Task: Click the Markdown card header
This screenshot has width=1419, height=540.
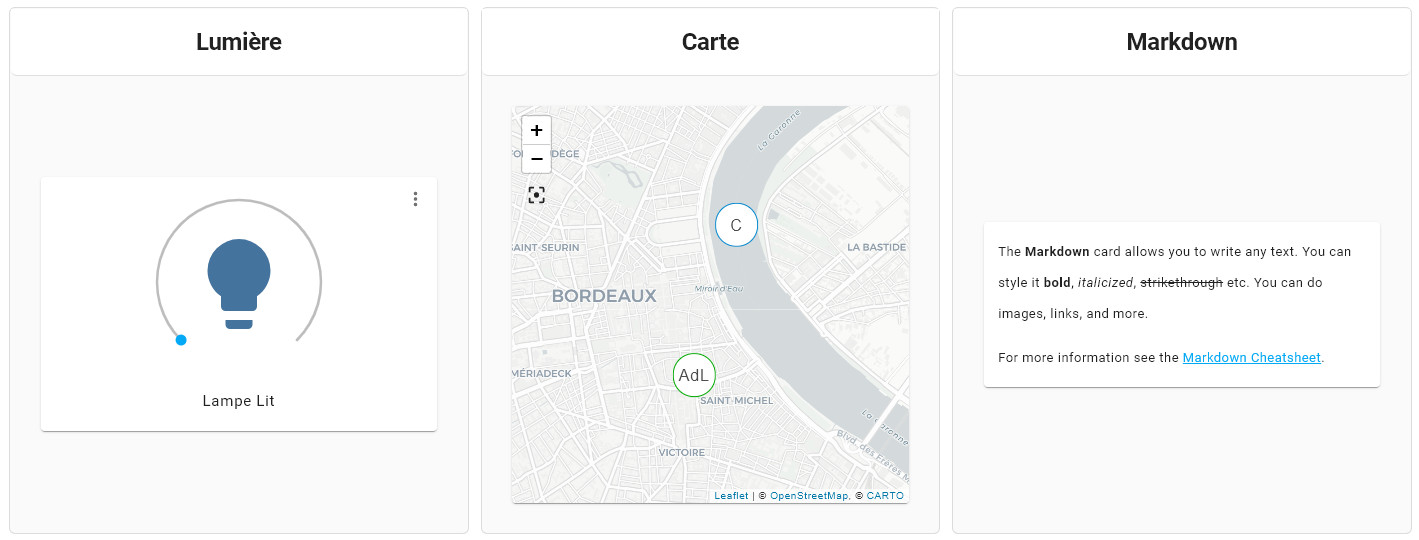Action: [x=1182, y=42]
